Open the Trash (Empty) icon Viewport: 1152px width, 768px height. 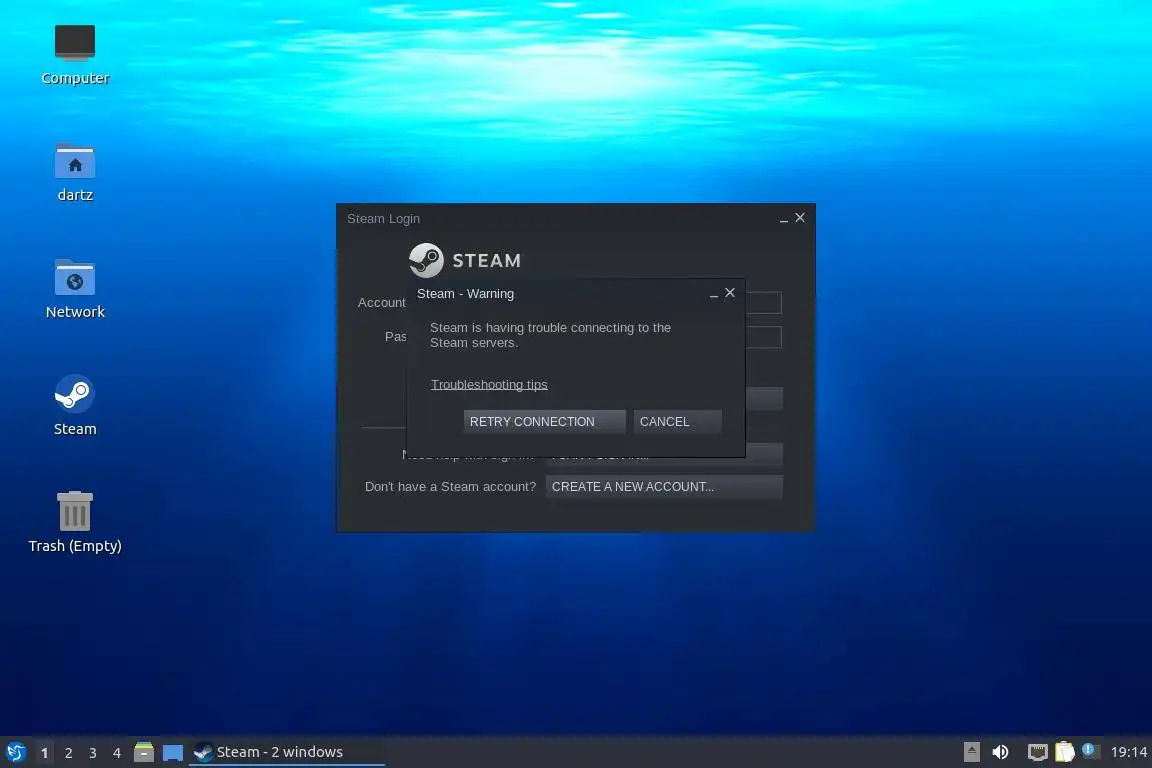(x=75, y=522)
